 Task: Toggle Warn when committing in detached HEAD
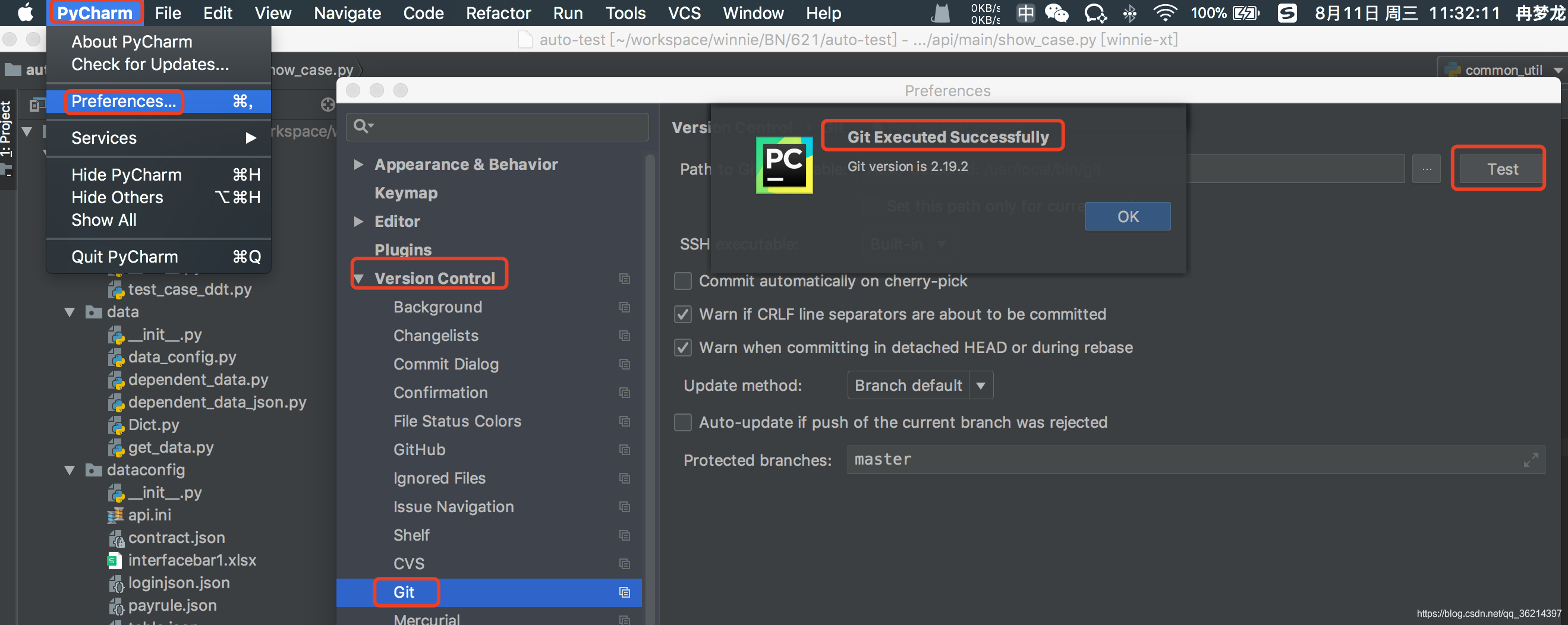click(x=683, y=348)
